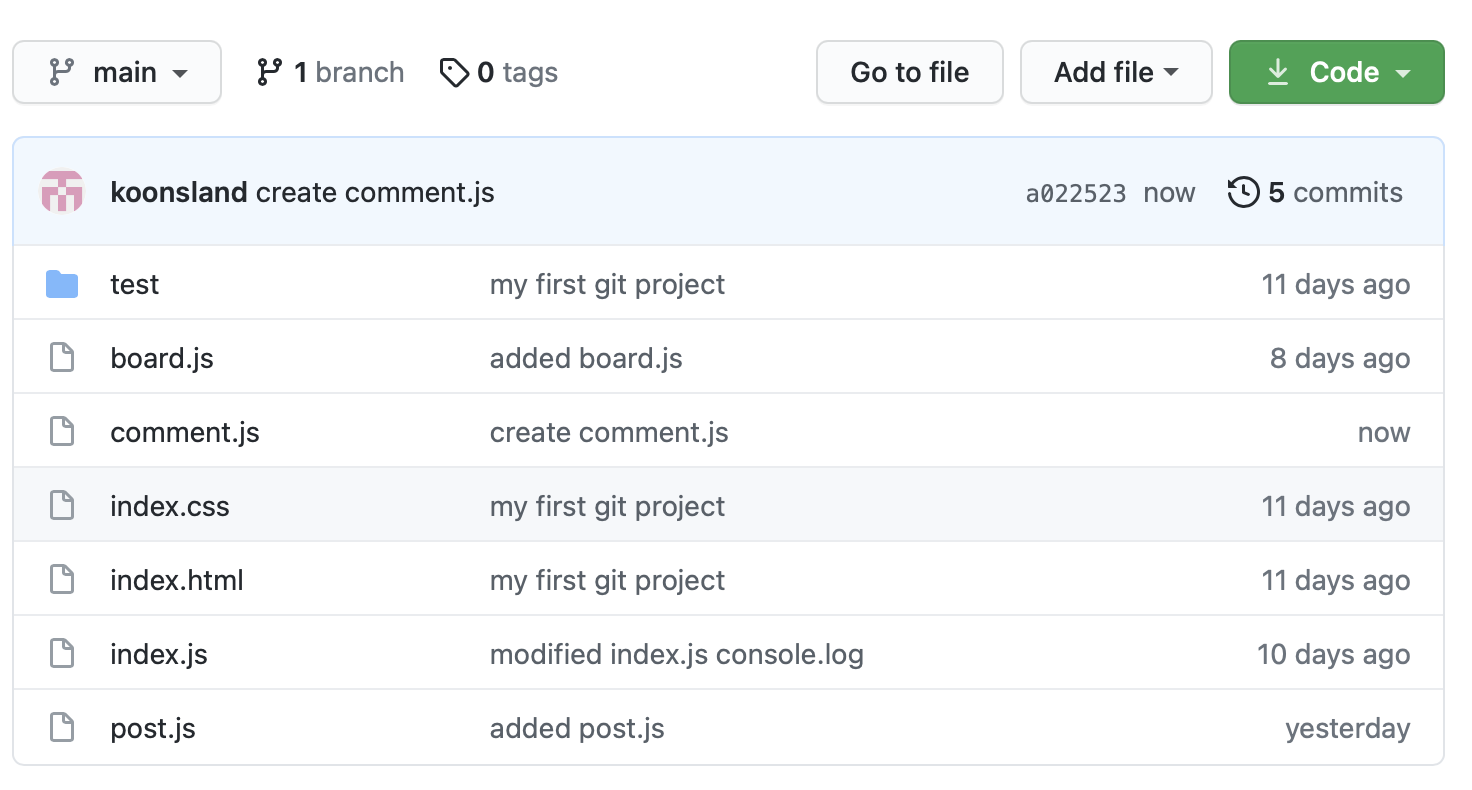Click the commit history clock icon
Viewport: 1472px width, 790px height.
point(1243,192)
